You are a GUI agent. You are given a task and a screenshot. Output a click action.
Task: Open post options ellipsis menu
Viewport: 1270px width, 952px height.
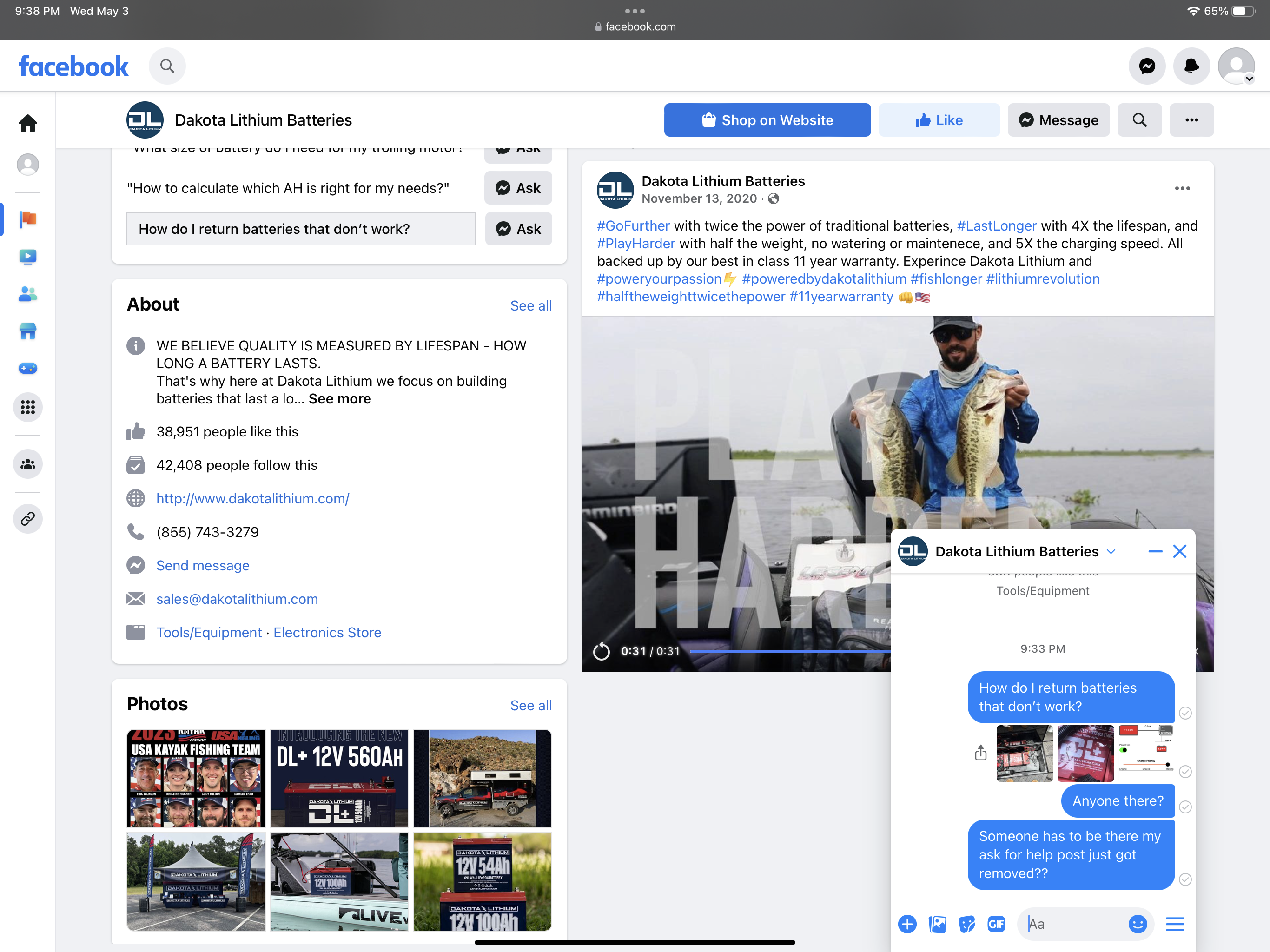[1182, 188]
